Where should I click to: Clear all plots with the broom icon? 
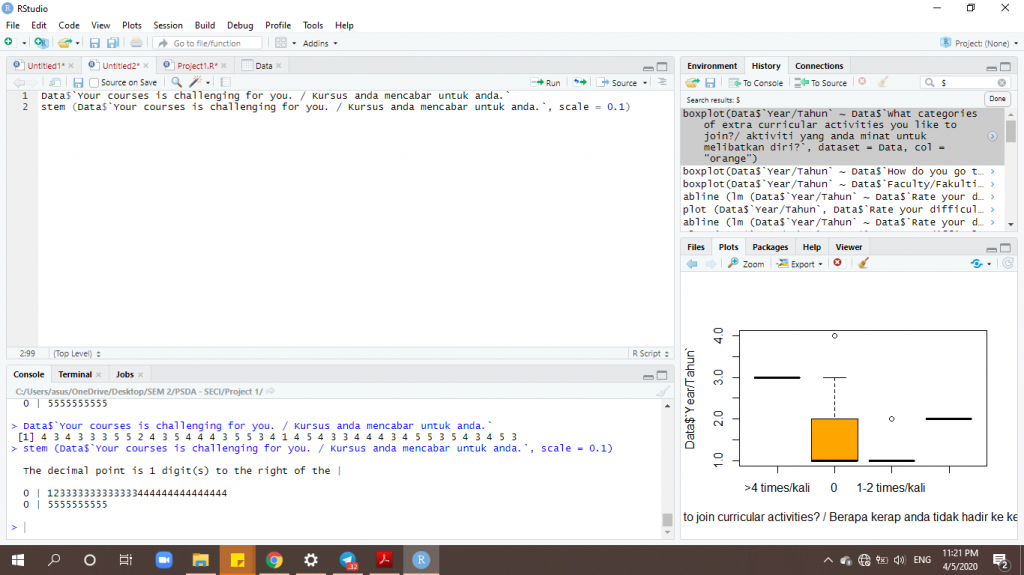click(x=863, y=264)
